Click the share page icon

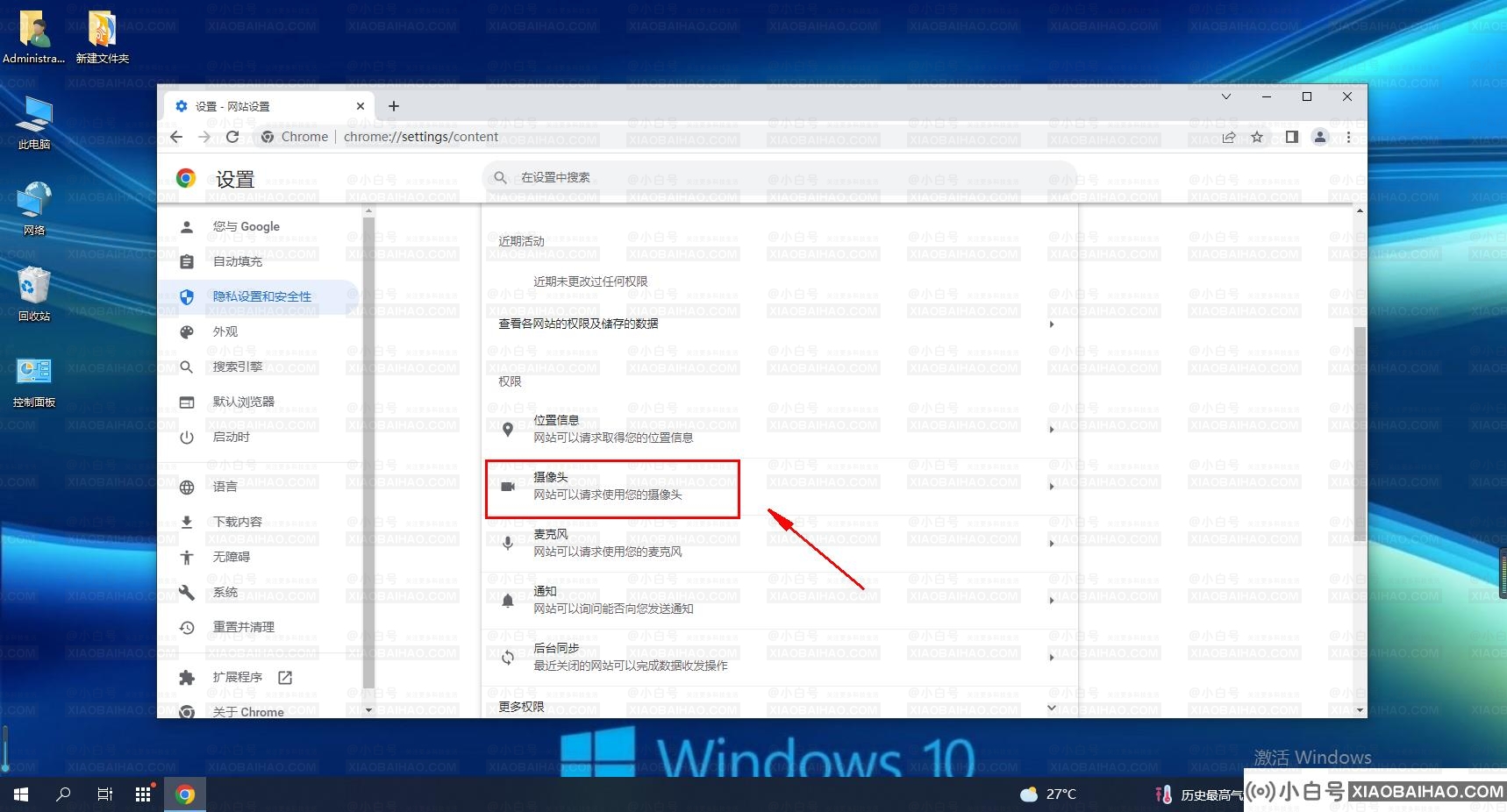(1229, 137)
